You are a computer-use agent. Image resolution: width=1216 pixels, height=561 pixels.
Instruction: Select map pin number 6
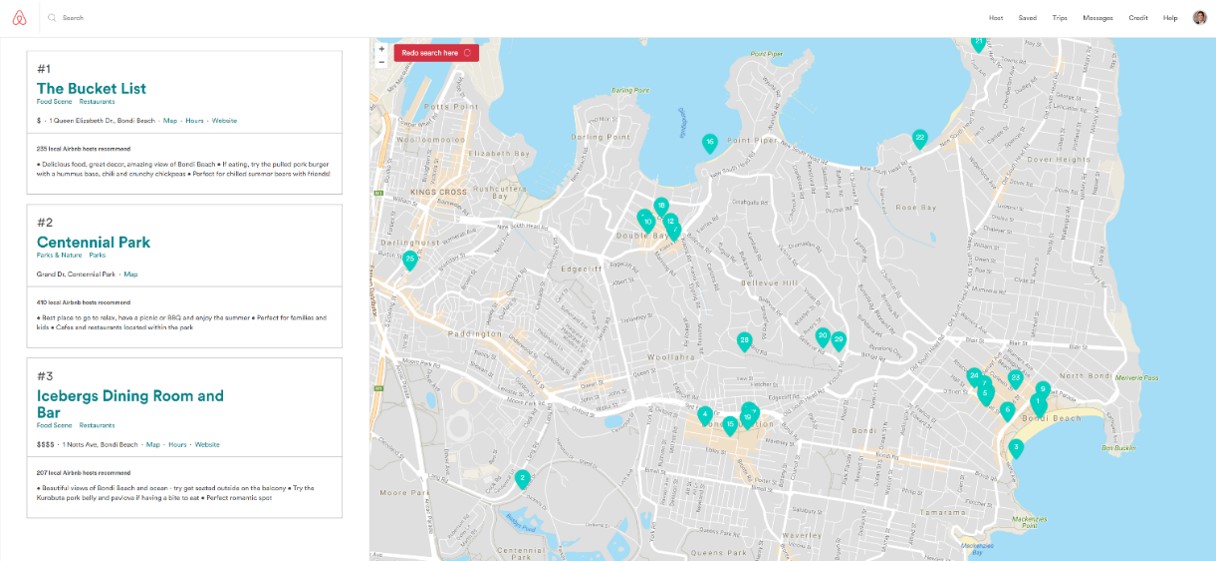pyautogui.click(x=1007, y=410)
